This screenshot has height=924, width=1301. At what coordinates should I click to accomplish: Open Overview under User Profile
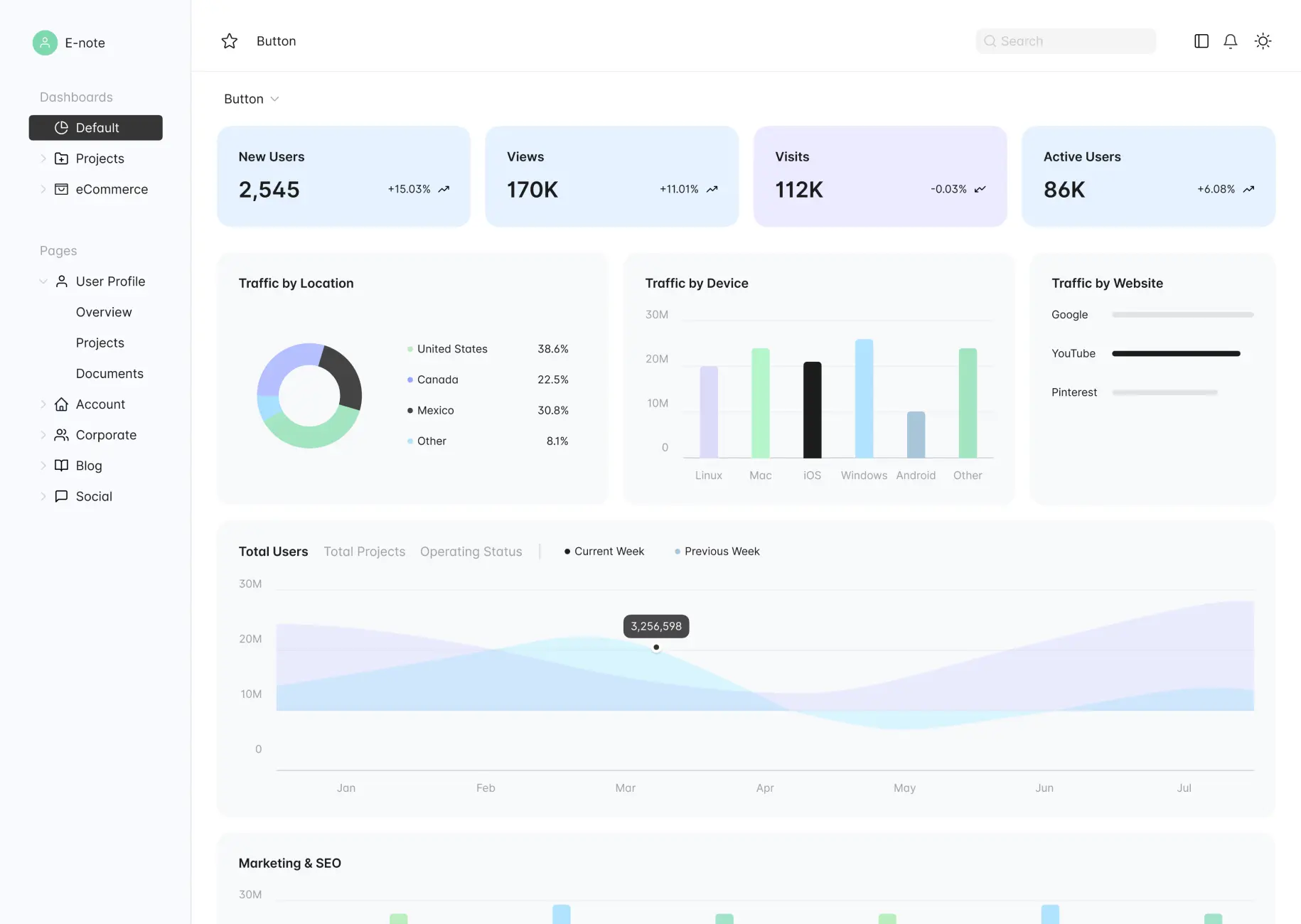coord(104,312)
